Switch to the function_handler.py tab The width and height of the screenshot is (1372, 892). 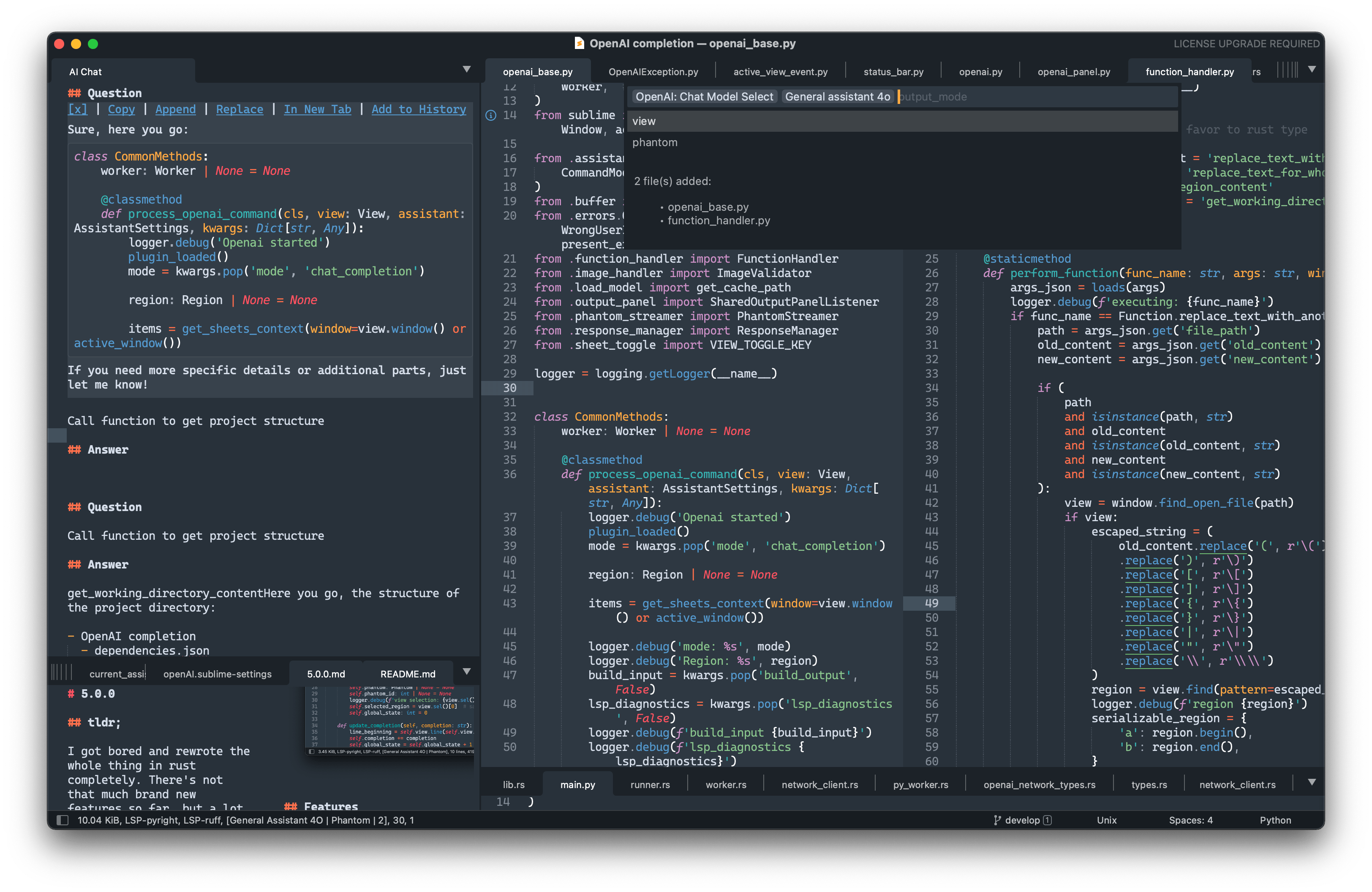(x=1189, y=72)
